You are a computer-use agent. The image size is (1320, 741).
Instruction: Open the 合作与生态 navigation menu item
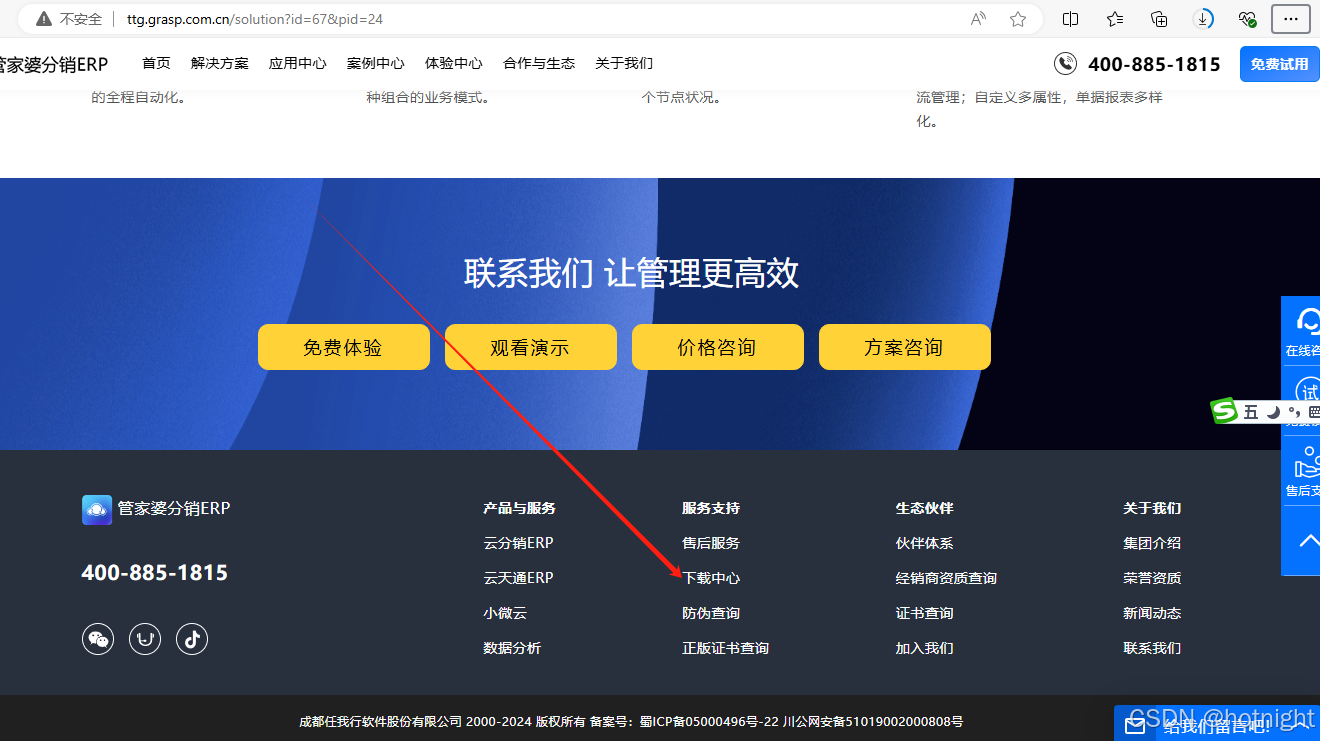(x=538, y=62)
